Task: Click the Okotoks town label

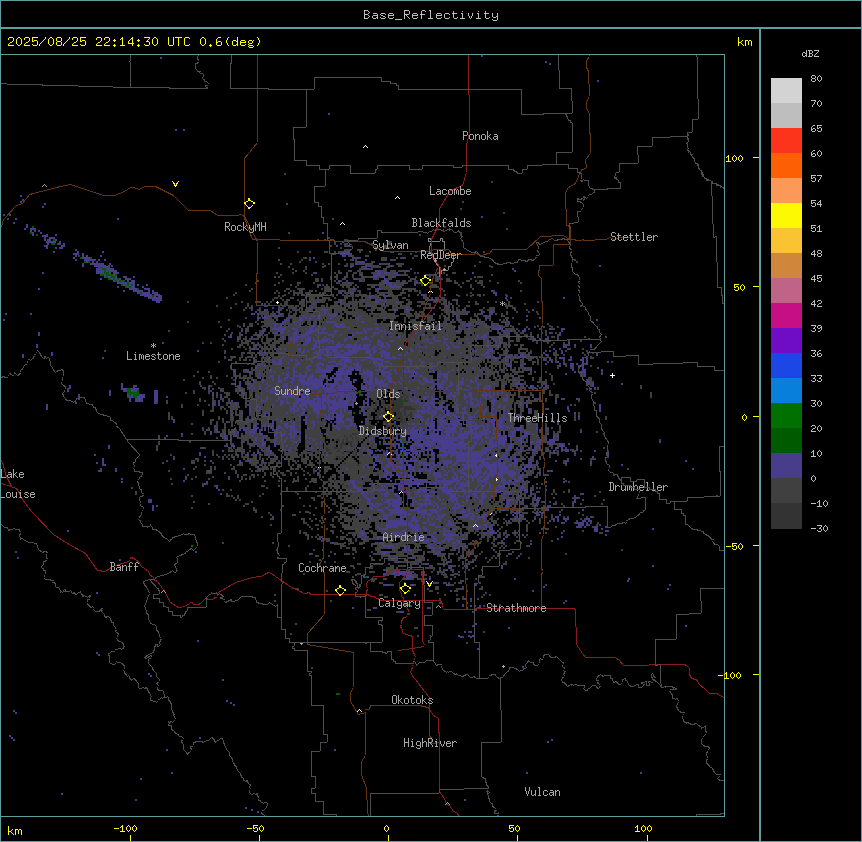Action: pyautogui.click(x=412, y=700)
